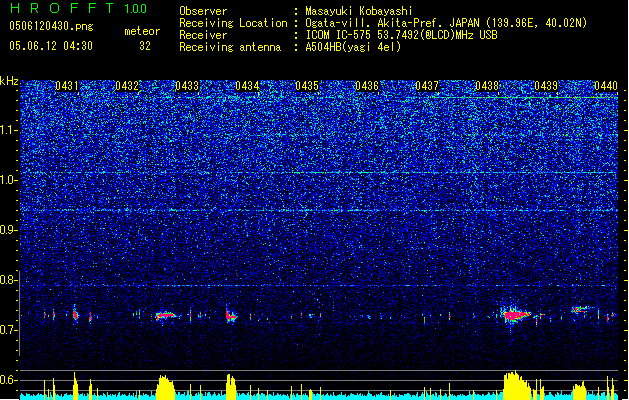This screenshot has width=629, height=400.
Task: Click the 1.0 frequency axis label
Action: 9,180
